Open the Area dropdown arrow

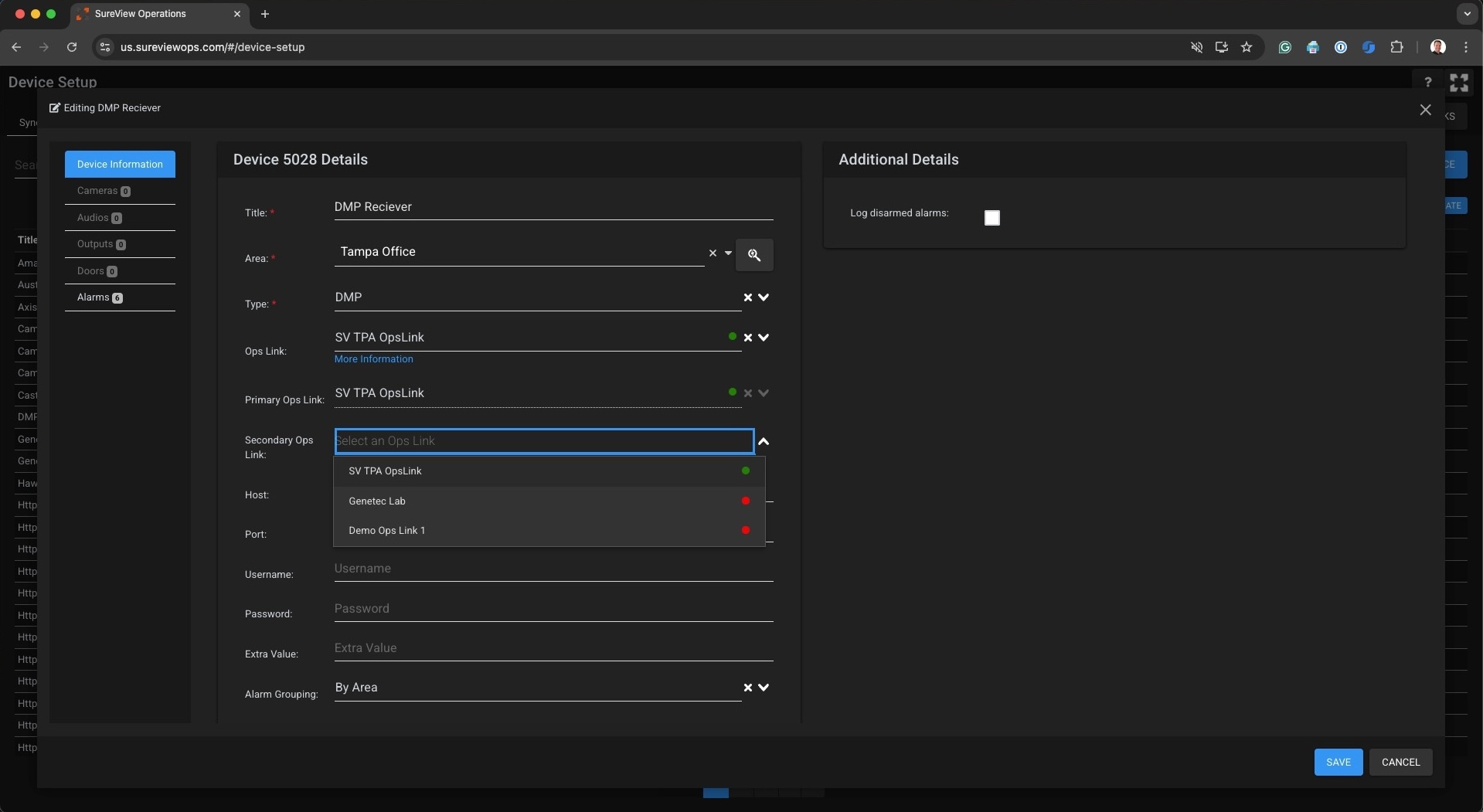pyautogui.click(x=728, y=253)
